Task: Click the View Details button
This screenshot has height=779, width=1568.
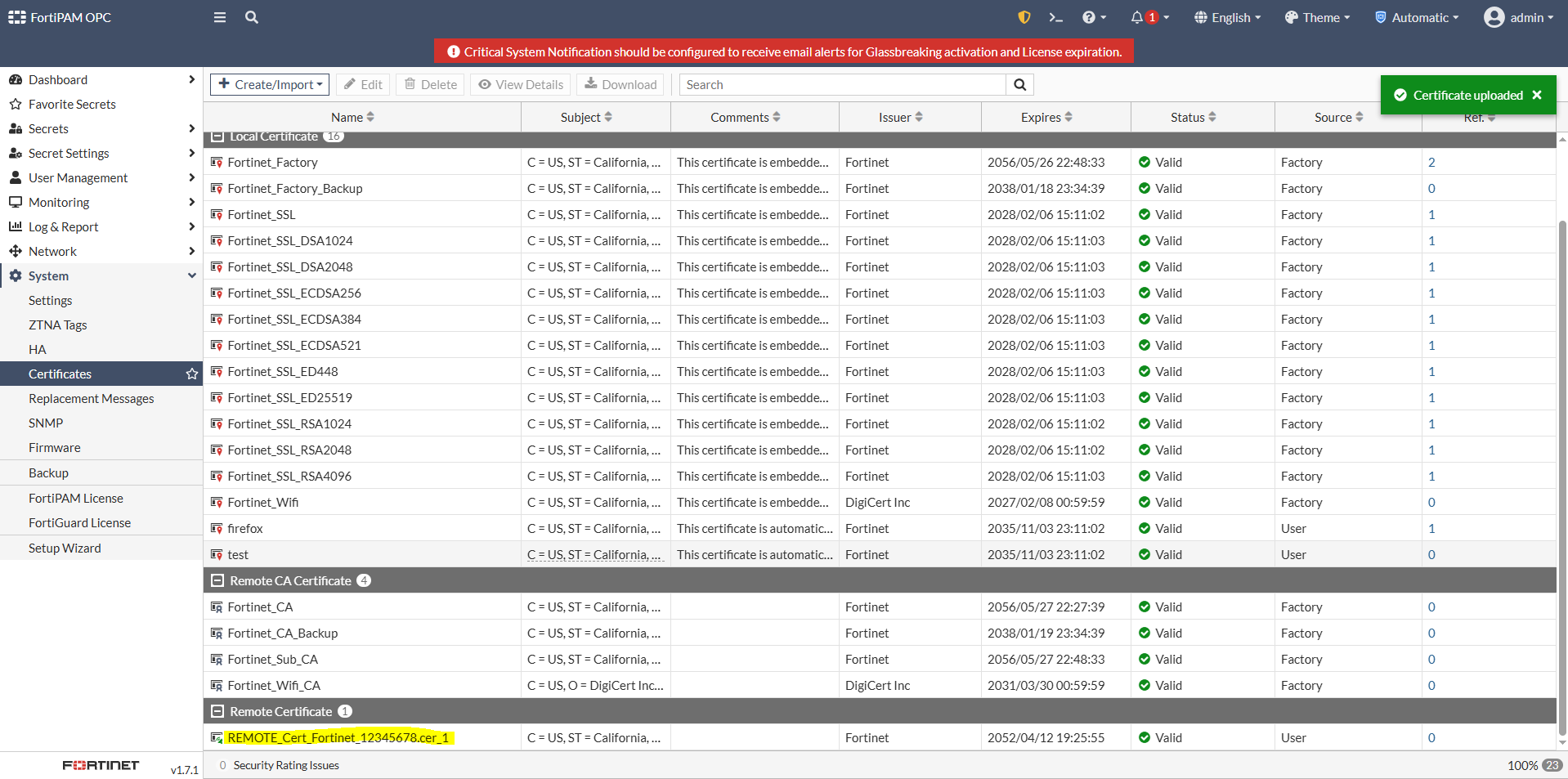Action: [x=521, y=84]
